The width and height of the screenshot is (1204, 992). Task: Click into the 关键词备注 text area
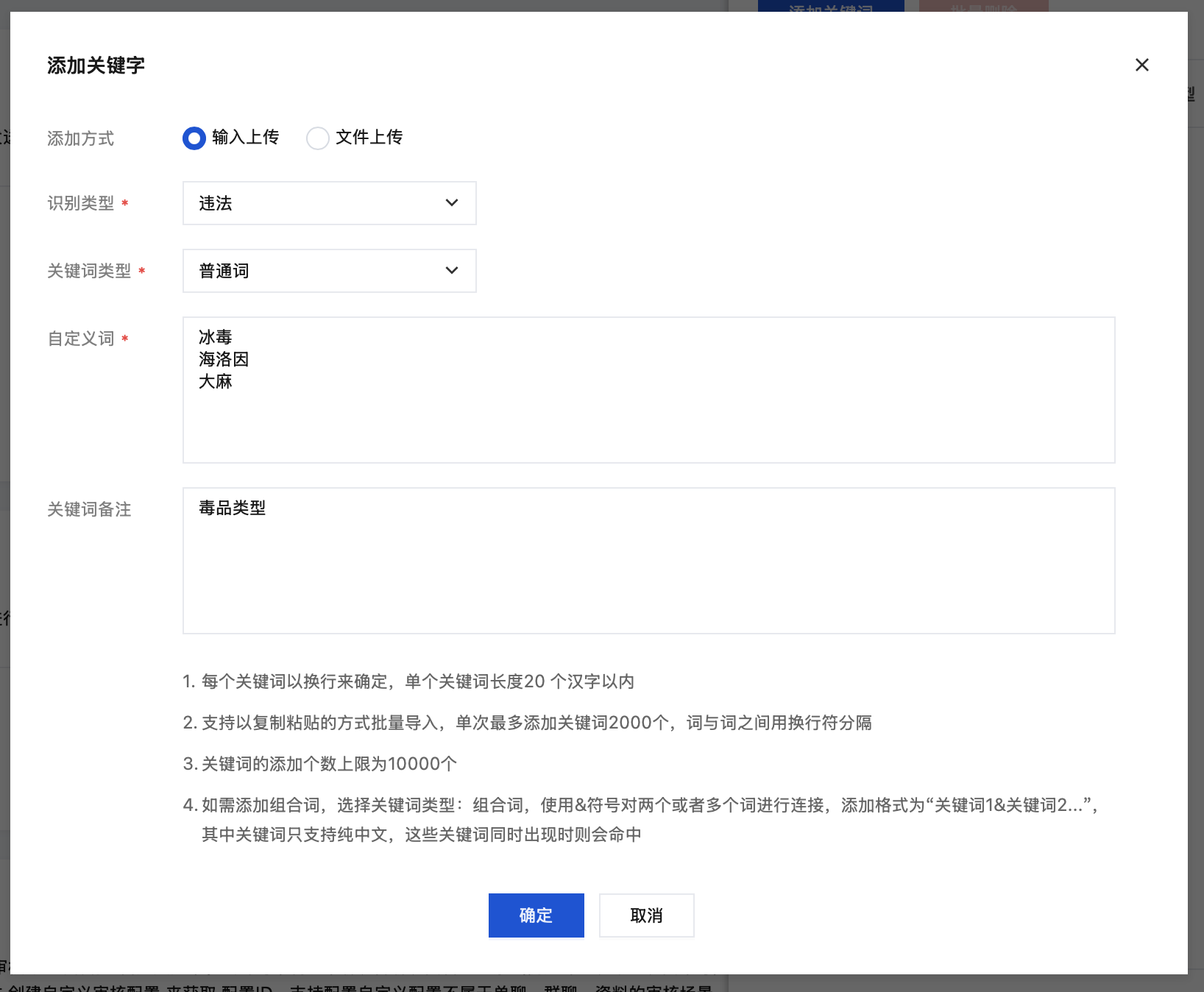[648, 561]
